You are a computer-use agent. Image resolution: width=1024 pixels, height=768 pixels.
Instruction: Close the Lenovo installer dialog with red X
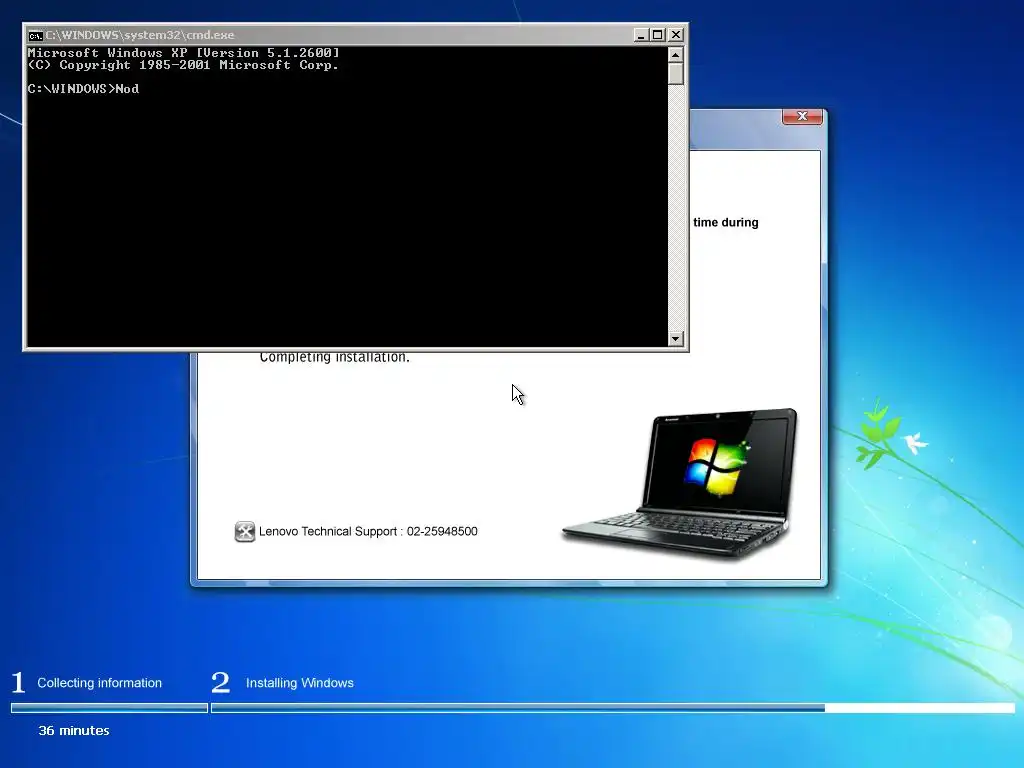coord(802,116)
